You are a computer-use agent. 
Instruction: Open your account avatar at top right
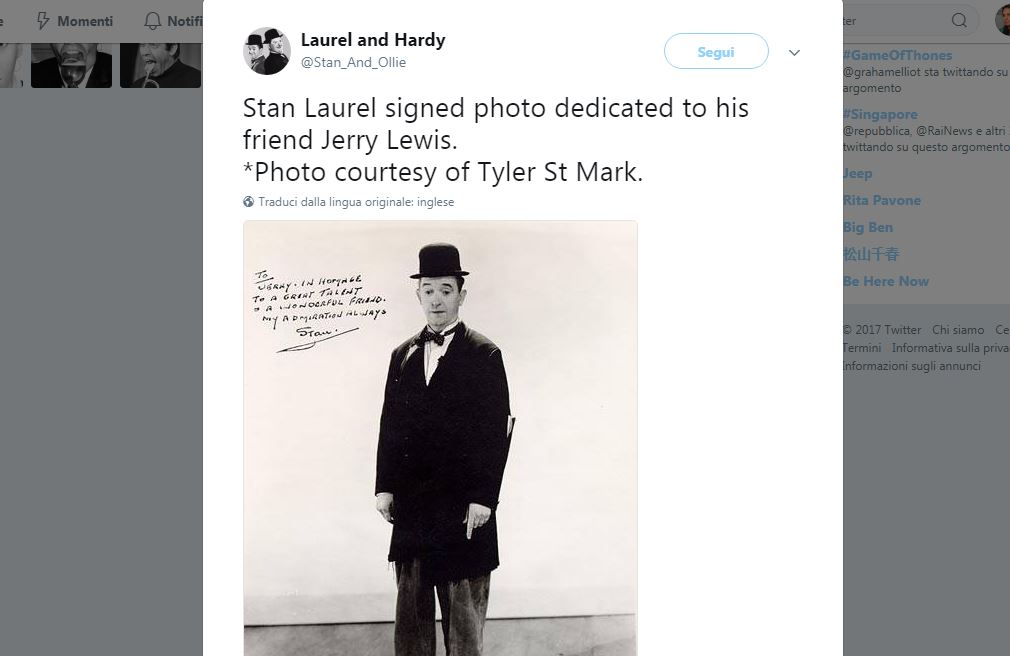pyautogui.click(x=1002, y=20)
